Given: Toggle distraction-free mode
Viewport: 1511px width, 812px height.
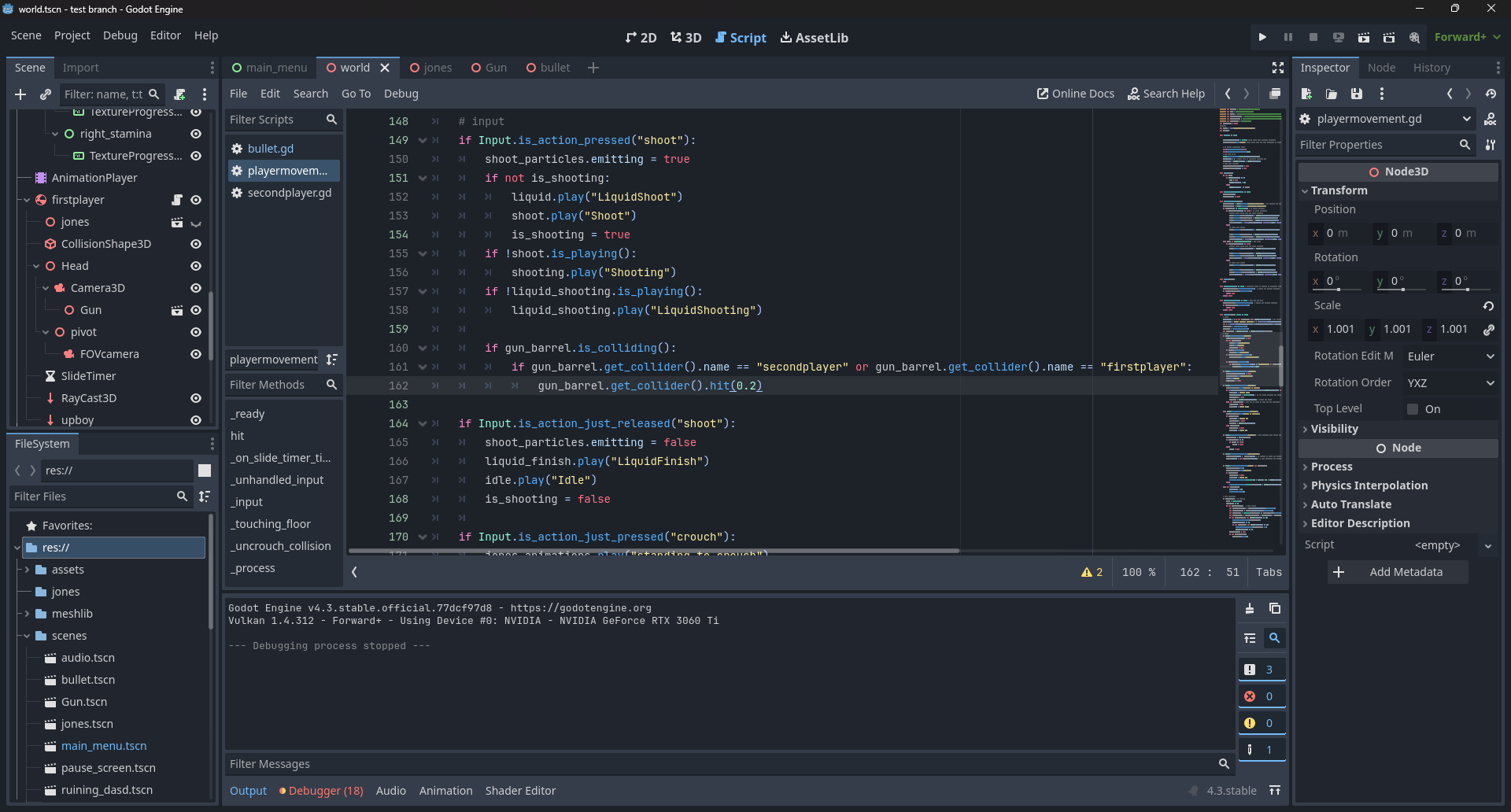Looking at the screenshot, I should [1278, 68].
